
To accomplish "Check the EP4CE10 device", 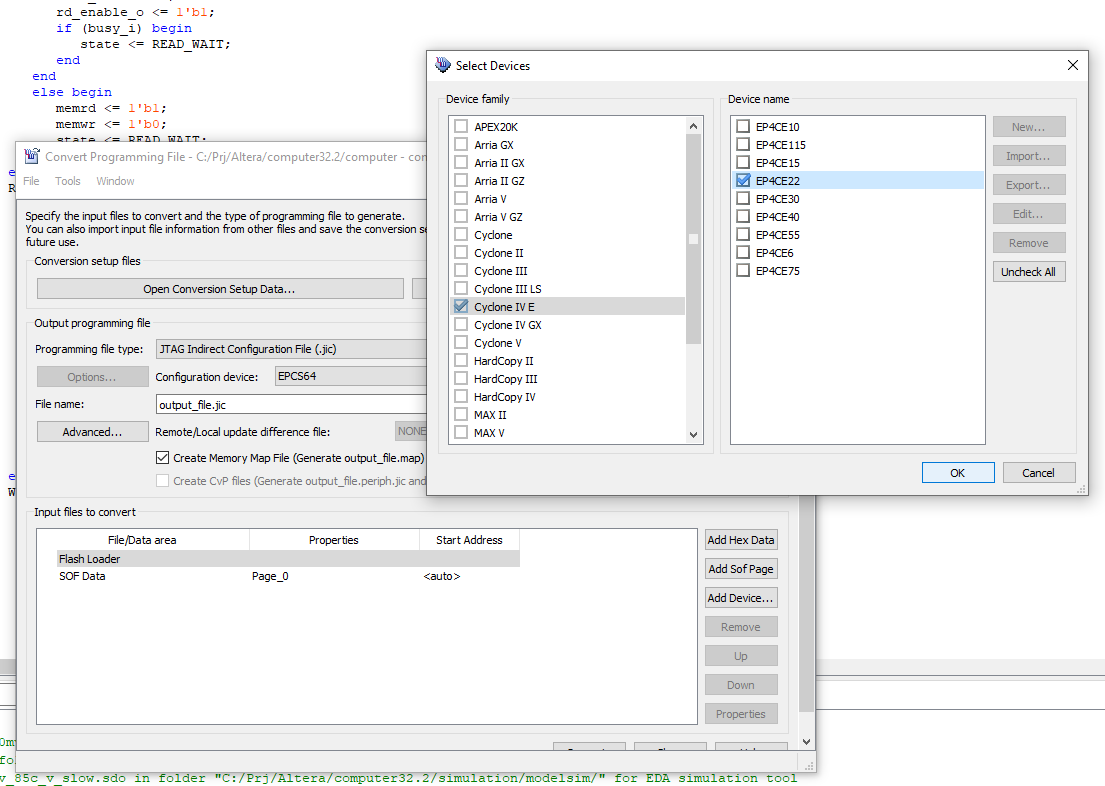I will 743,126.
